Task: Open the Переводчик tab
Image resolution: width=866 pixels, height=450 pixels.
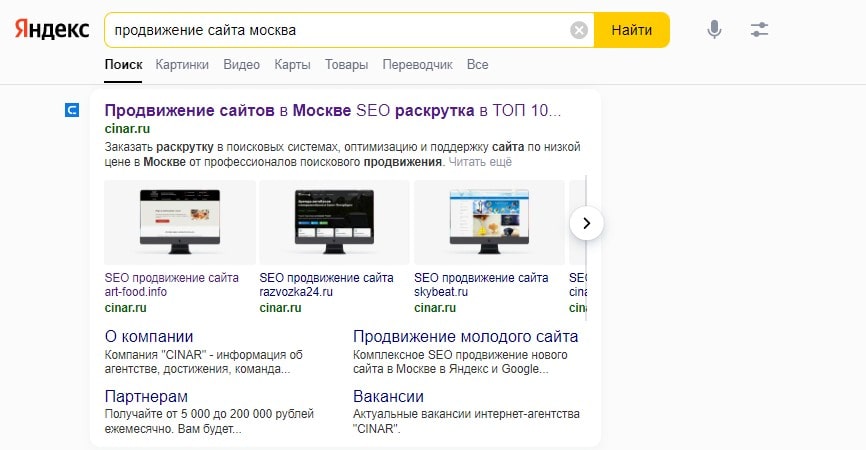Action: (418, 65)
